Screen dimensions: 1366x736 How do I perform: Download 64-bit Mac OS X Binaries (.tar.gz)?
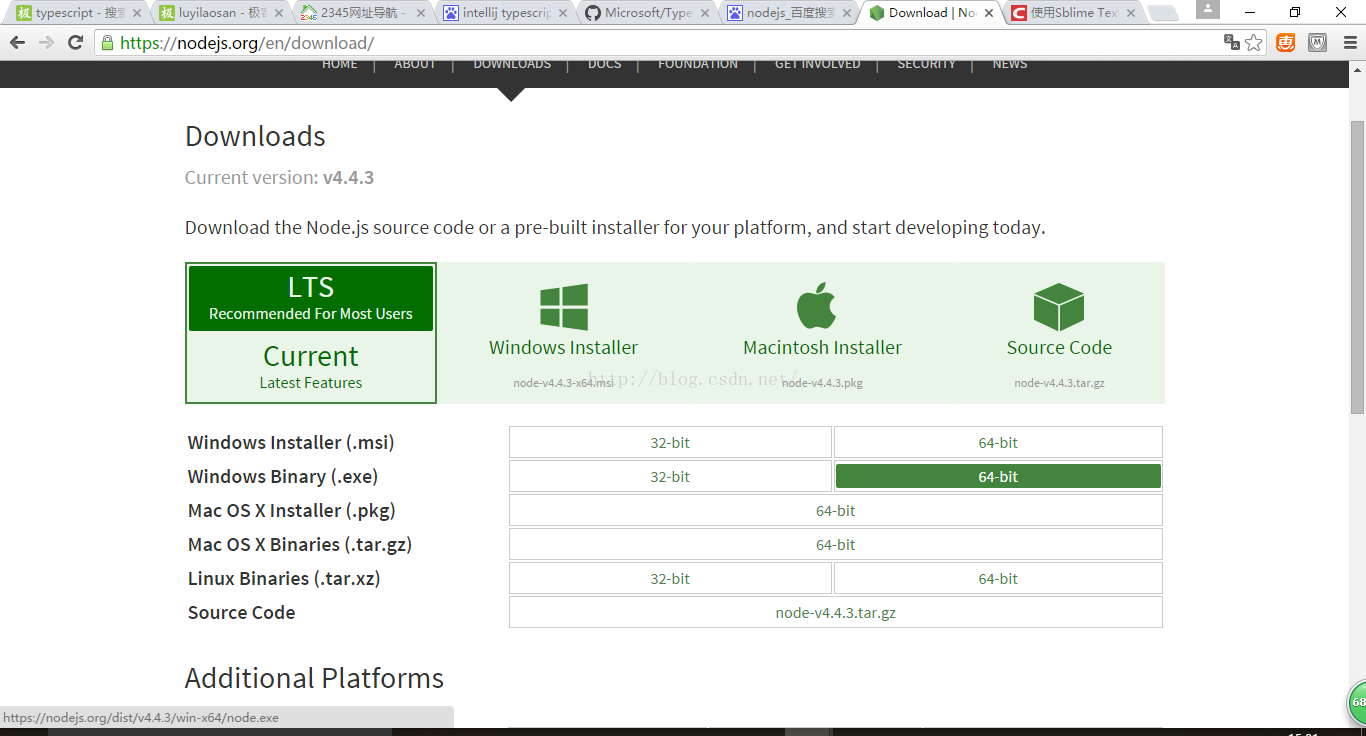tap(836, 544)
